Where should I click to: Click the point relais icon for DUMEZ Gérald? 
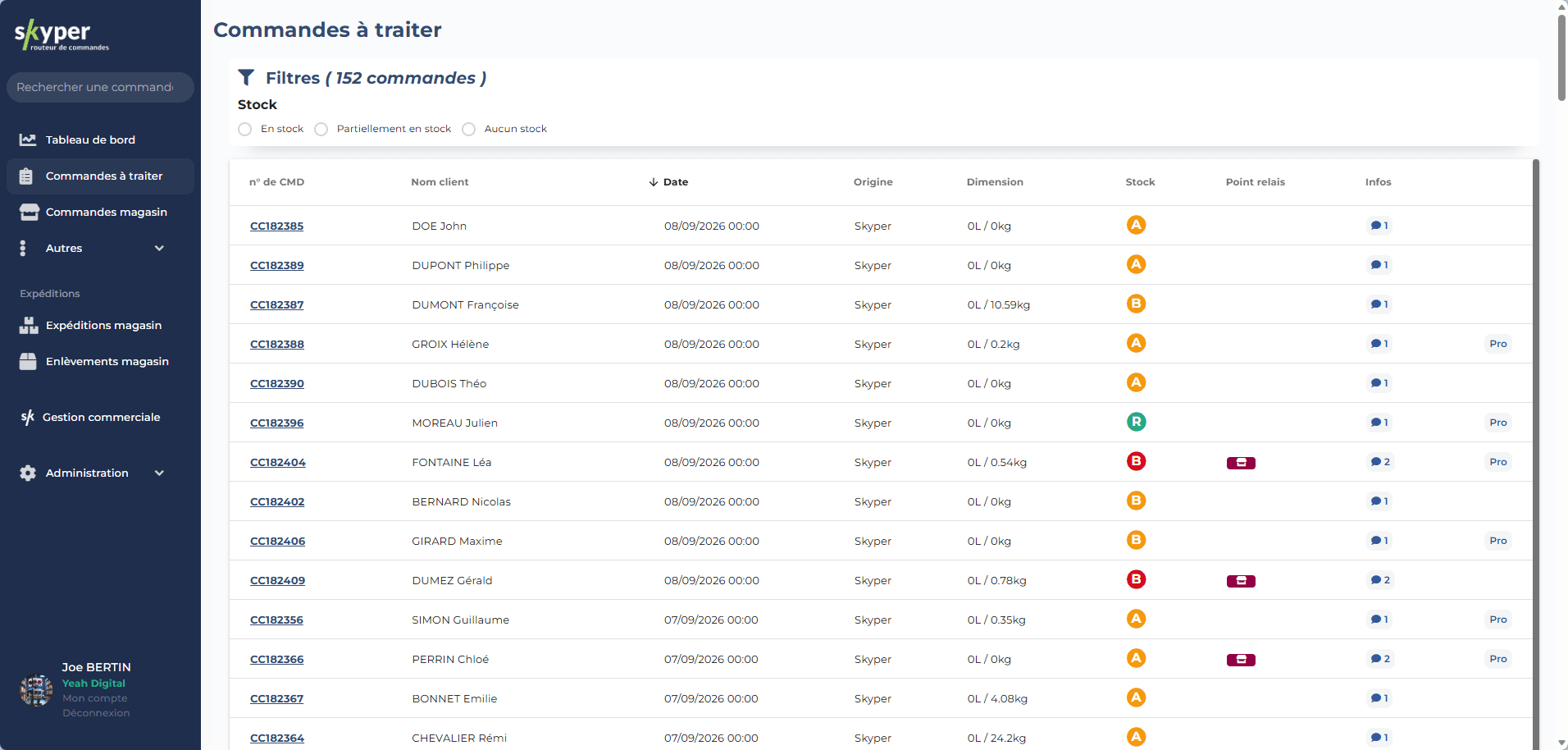(x=1241, y=581)
